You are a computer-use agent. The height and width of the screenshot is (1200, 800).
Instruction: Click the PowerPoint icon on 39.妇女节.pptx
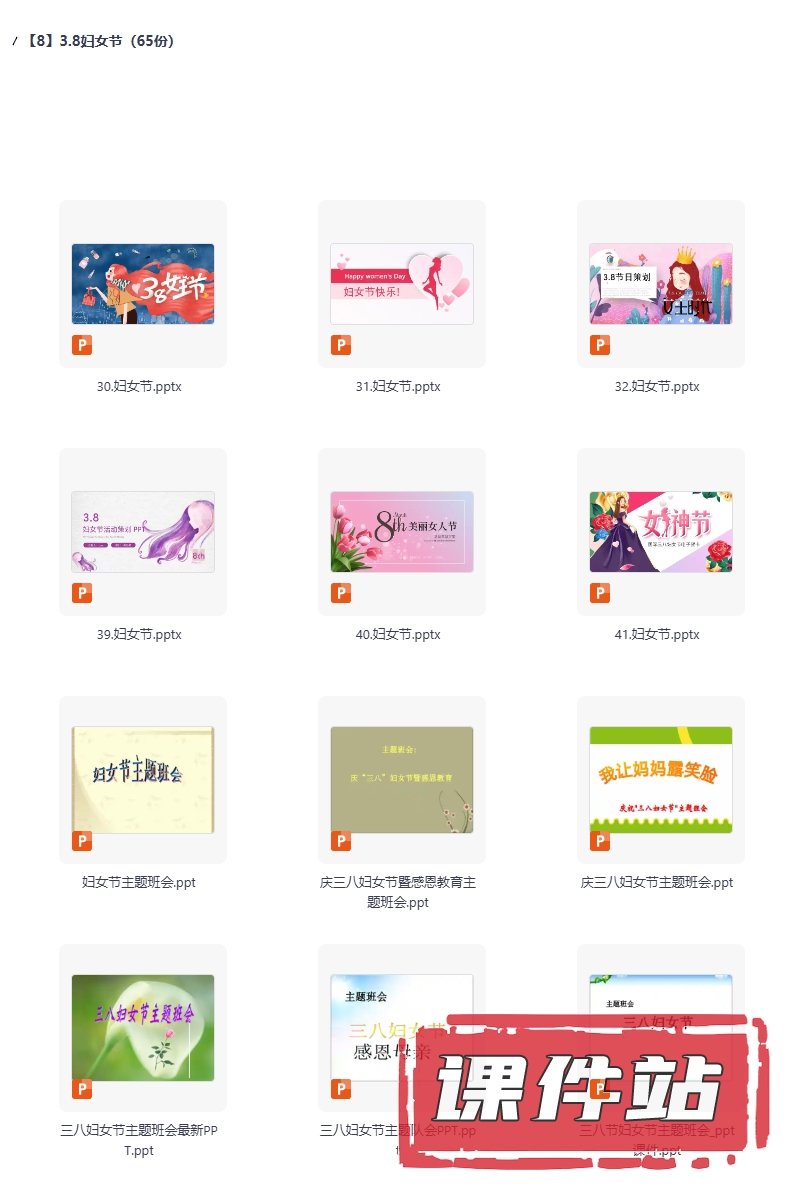(x=82, y=594)
